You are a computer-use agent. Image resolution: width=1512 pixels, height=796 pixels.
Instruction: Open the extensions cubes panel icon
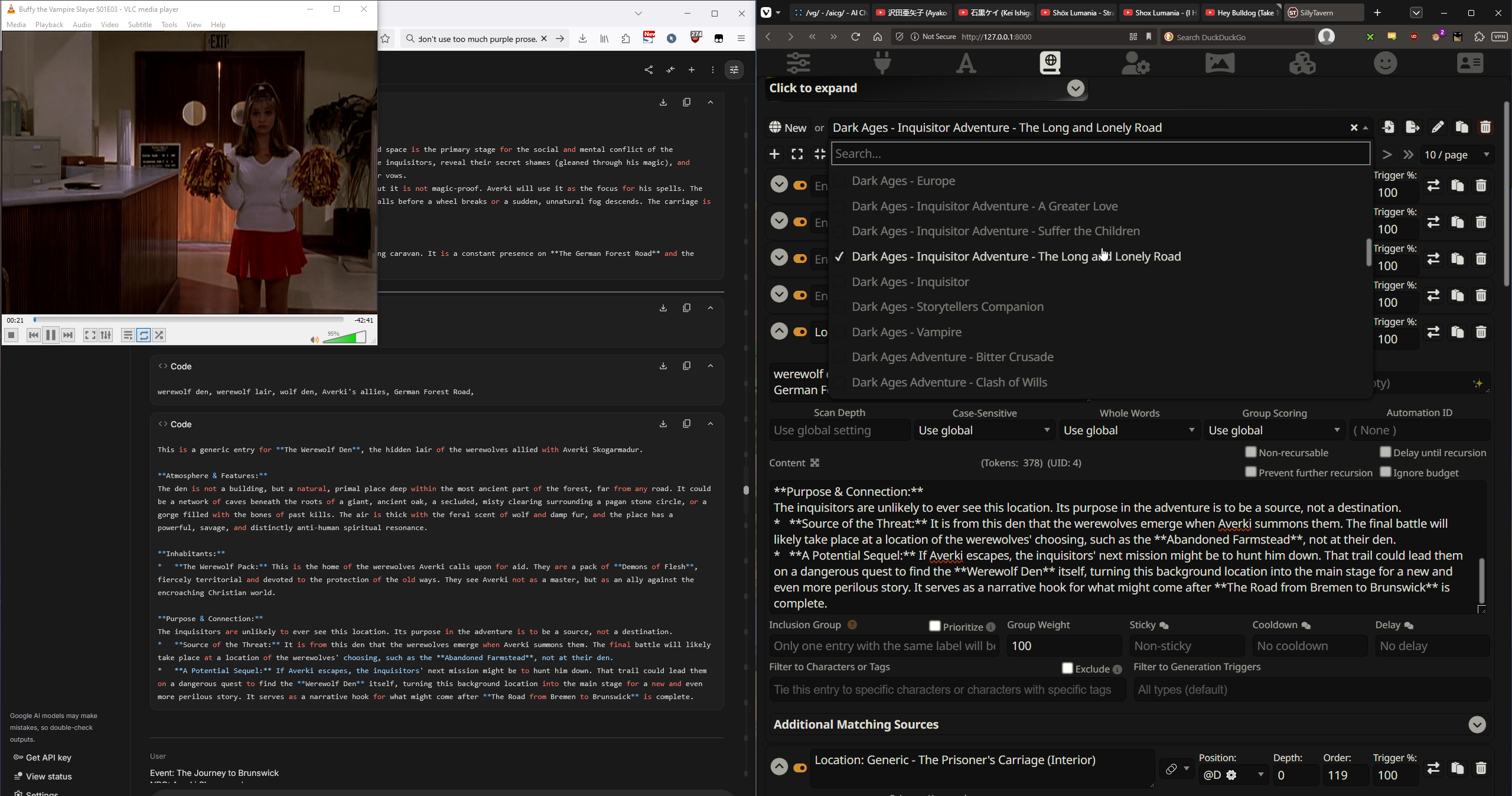pos(1302,63)
